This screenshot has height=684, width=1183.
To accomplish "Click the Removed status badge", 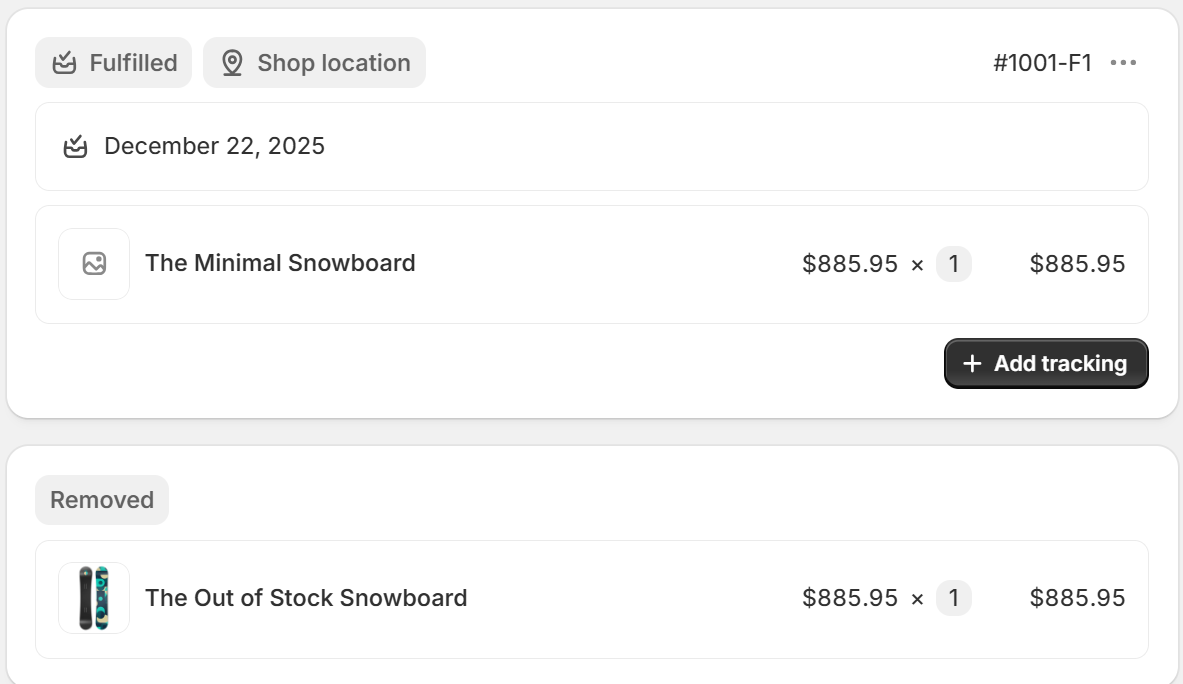I will [102, 500].
